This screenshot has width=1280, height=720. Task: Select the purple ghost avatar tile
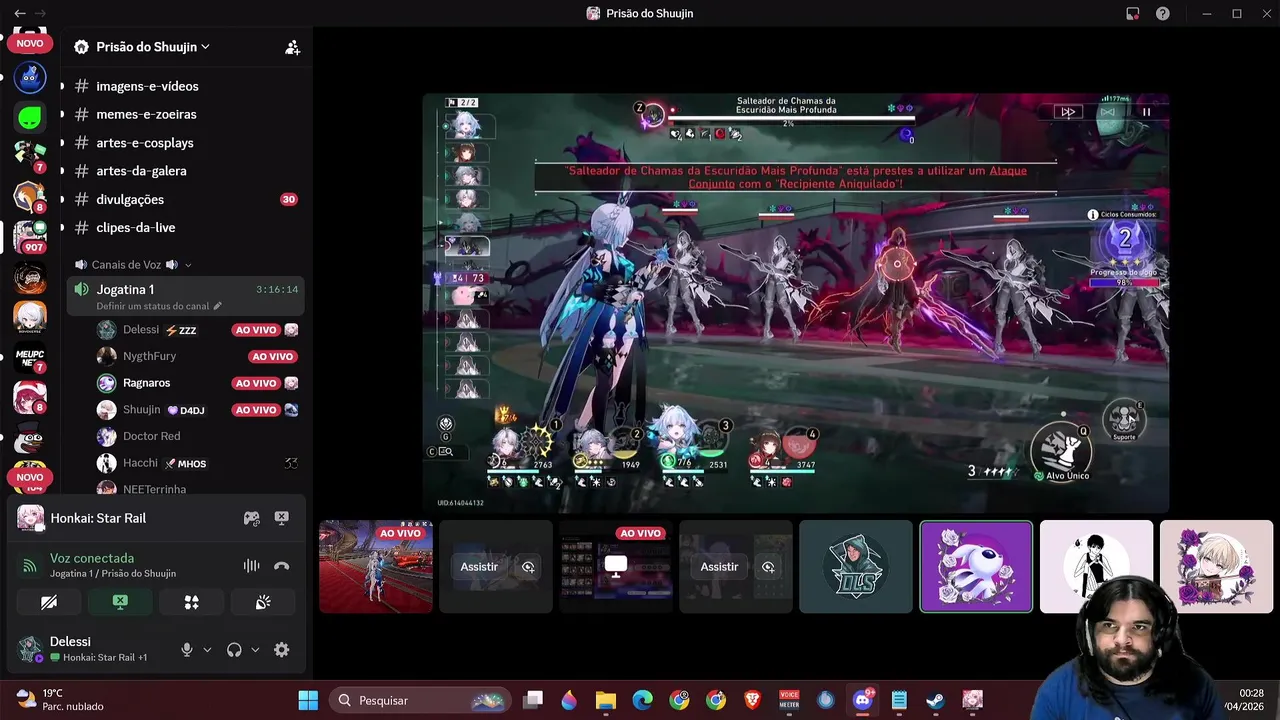click(976, 566)
